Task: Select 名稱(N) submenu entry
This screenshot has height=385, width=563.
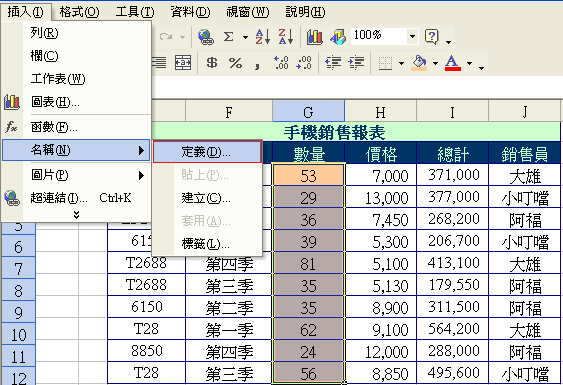Action: (x=76, y=150)
